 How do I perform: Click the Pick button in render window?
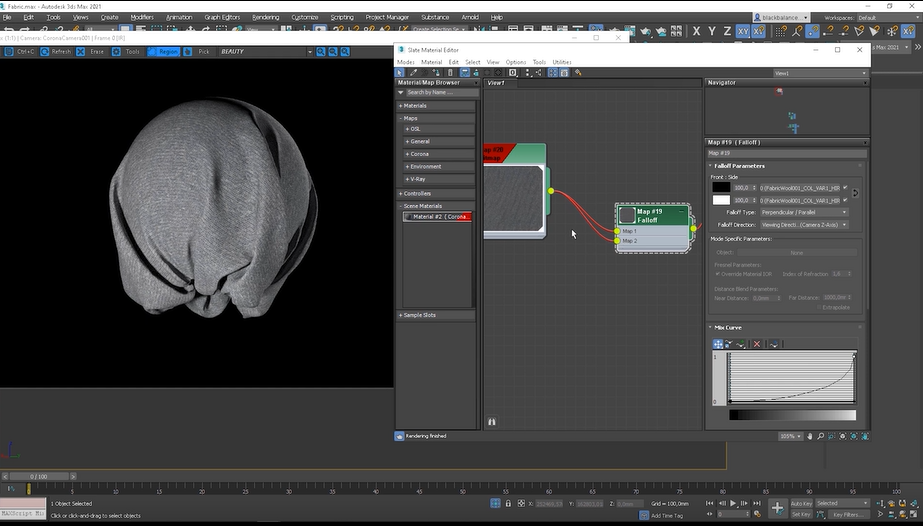point(204,52)
